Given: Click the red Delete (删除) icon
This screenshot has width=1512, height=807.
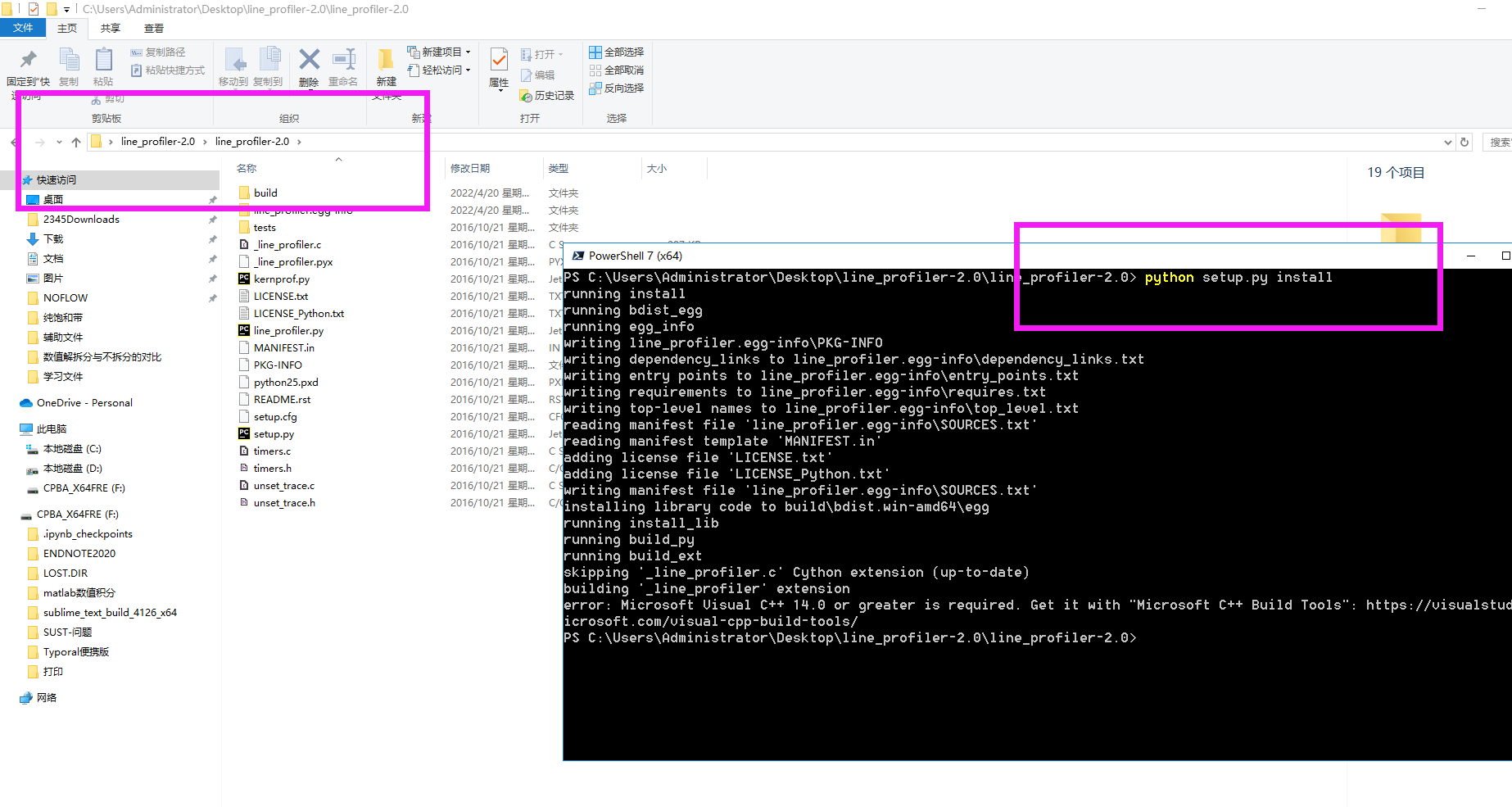Looking at the screenshot, I should [309, 59].
